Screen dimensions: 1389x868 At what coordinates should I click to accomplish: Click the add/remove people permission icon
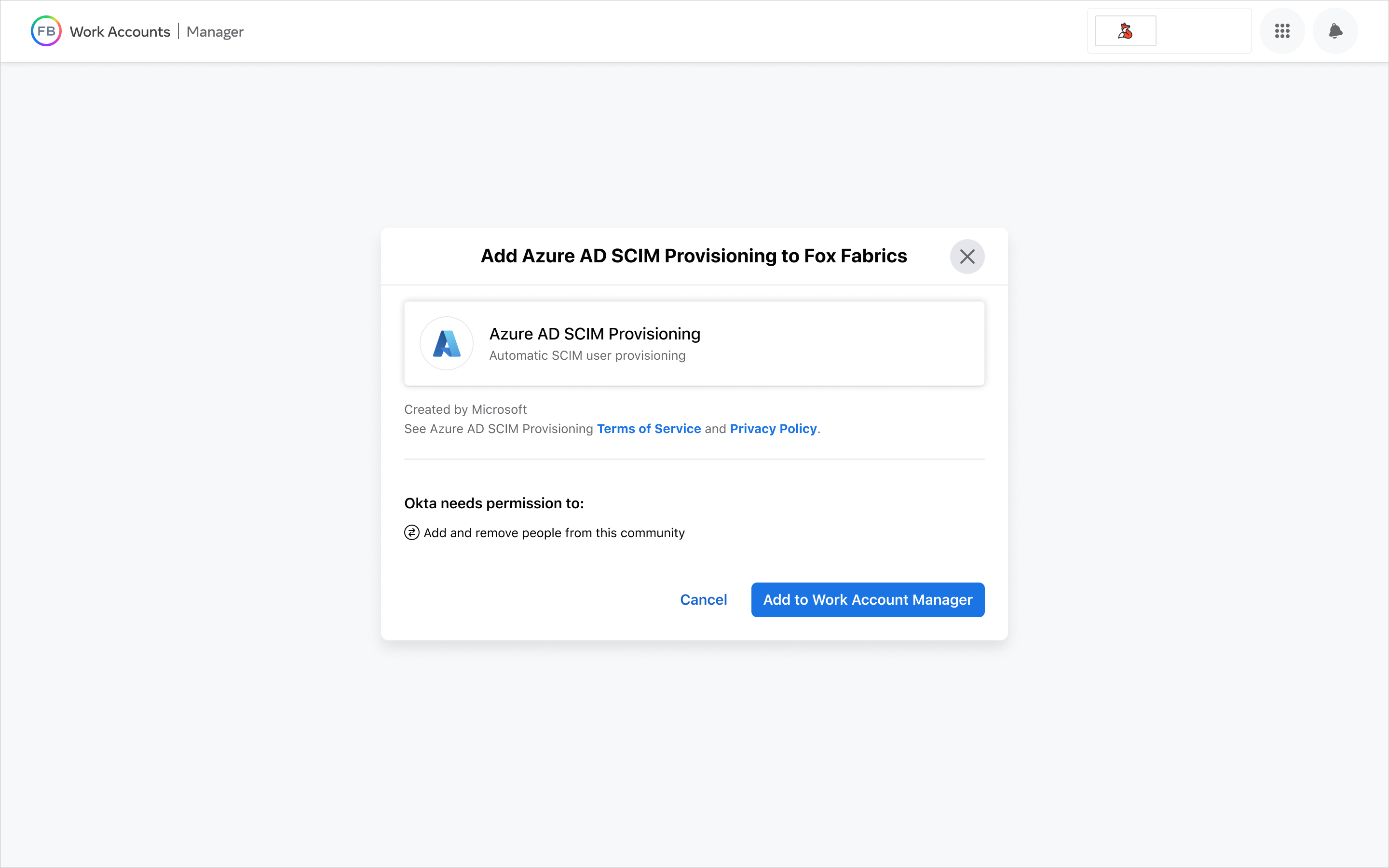tap(411, 532)
